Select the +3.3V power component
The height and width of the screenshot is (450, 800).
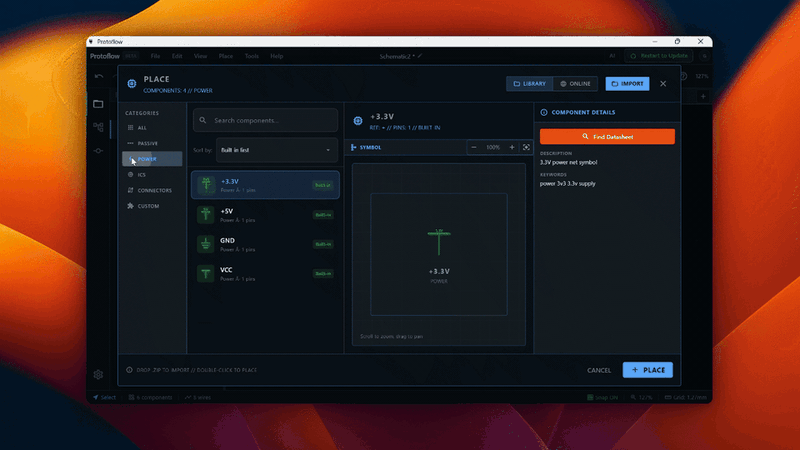click(x=265, y=185)
